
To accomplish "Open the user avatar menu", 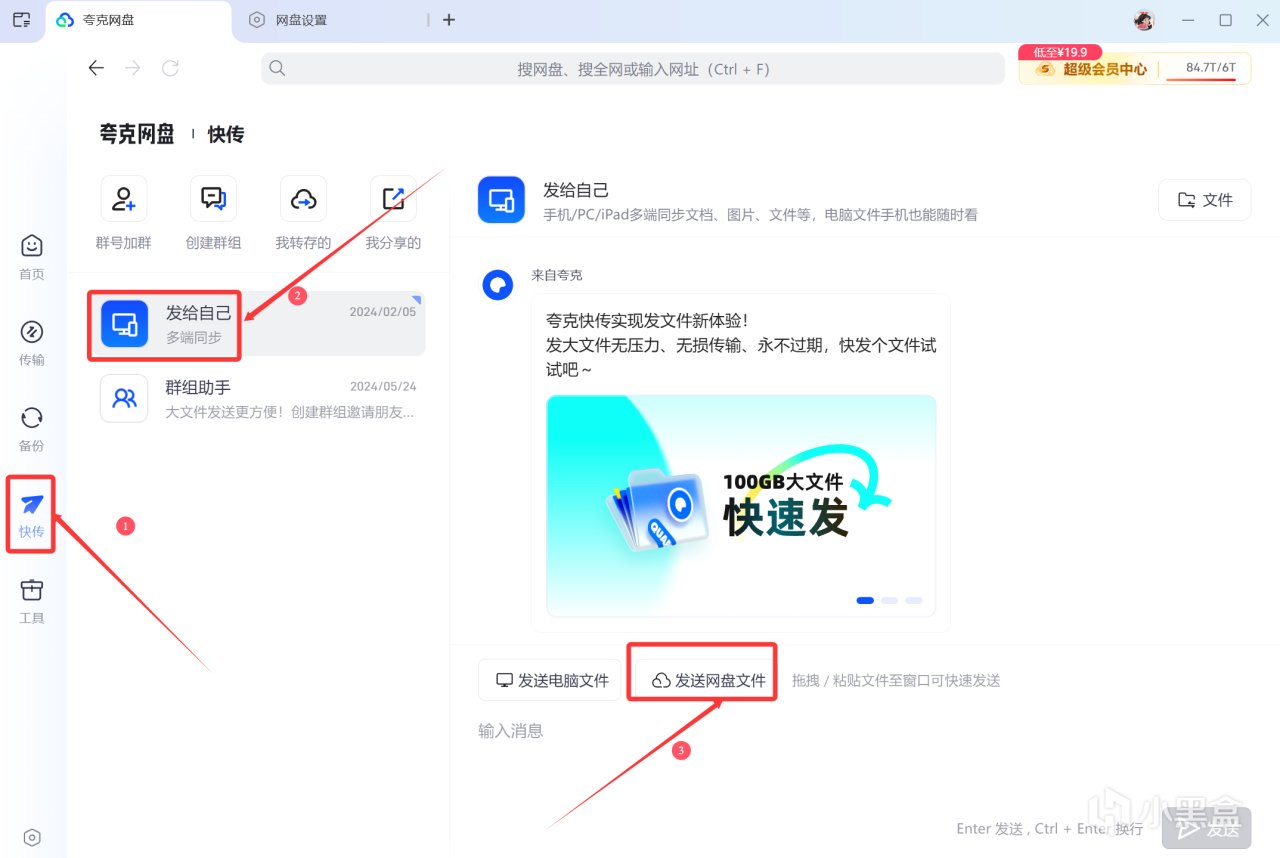I will (1144, 20).
